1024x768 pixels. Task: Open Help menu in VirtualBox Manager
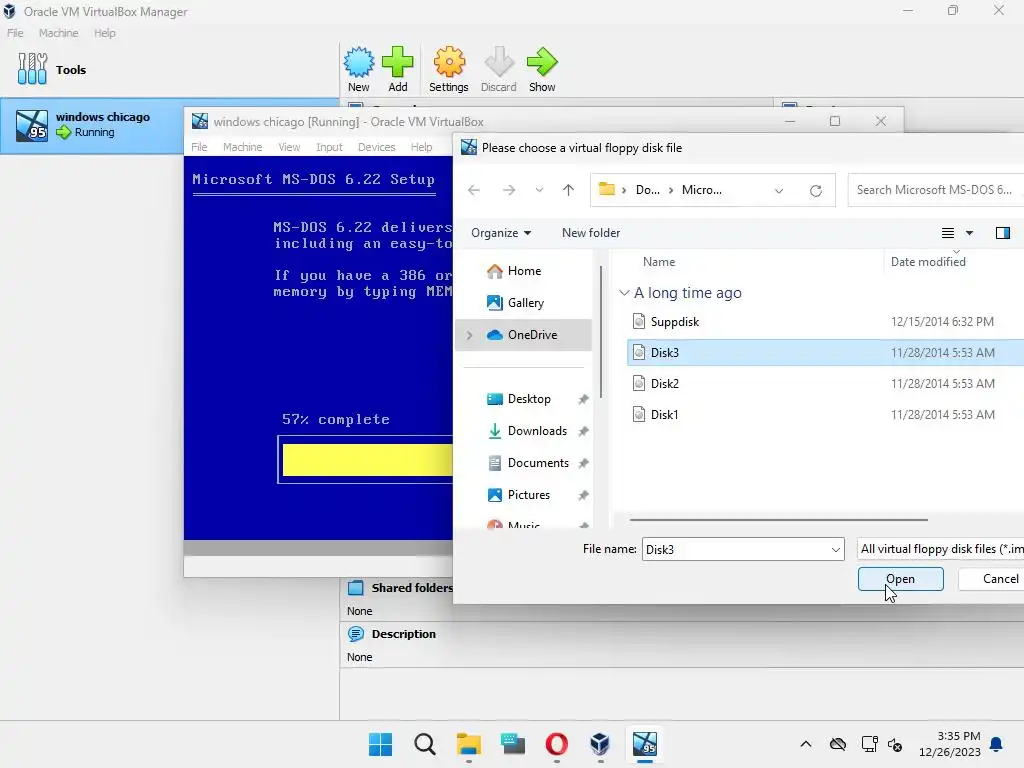tap(104, 33)
